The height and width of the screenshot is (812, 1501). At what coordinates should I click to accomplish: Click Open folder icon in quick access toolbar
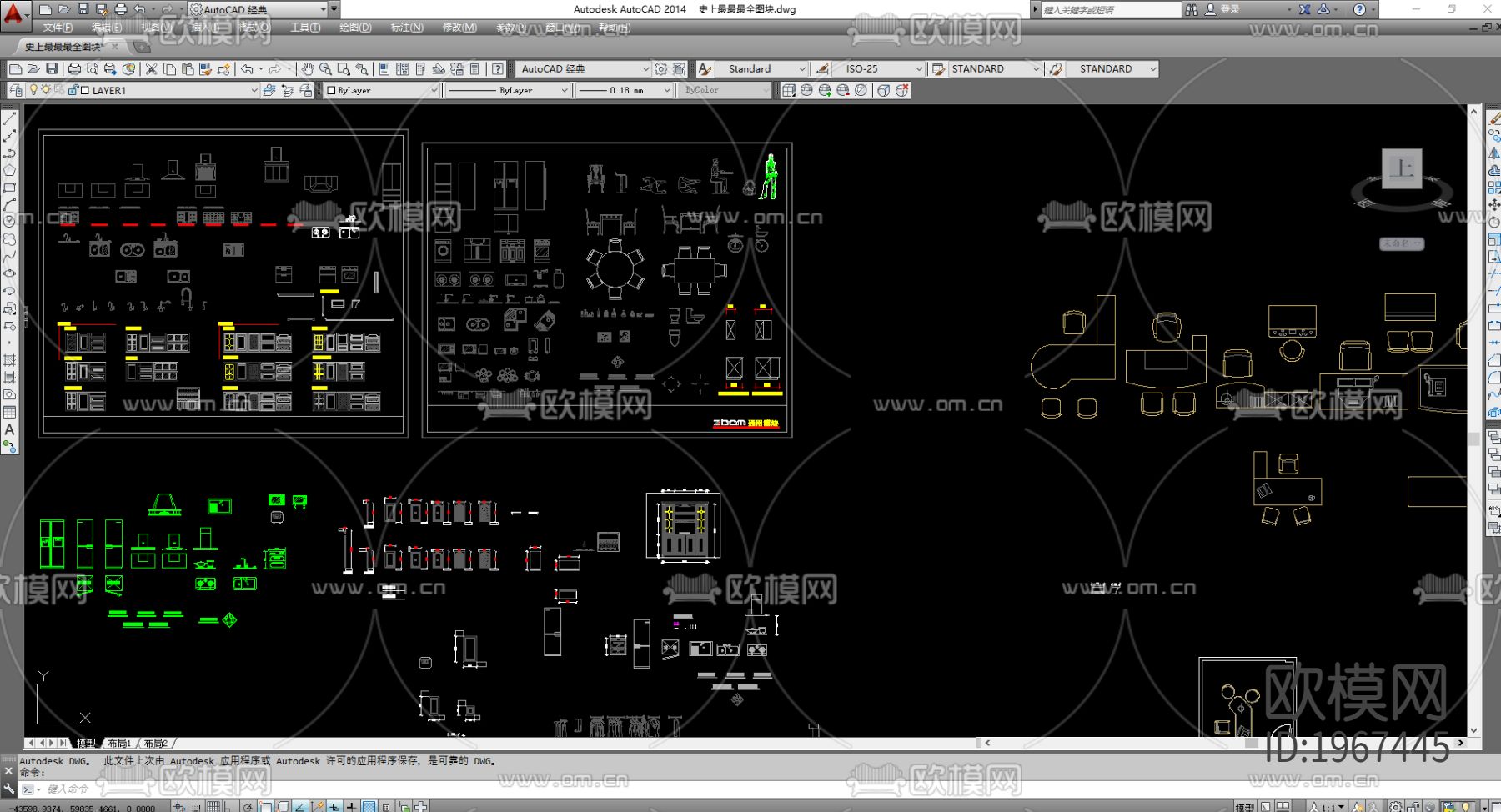63,9
